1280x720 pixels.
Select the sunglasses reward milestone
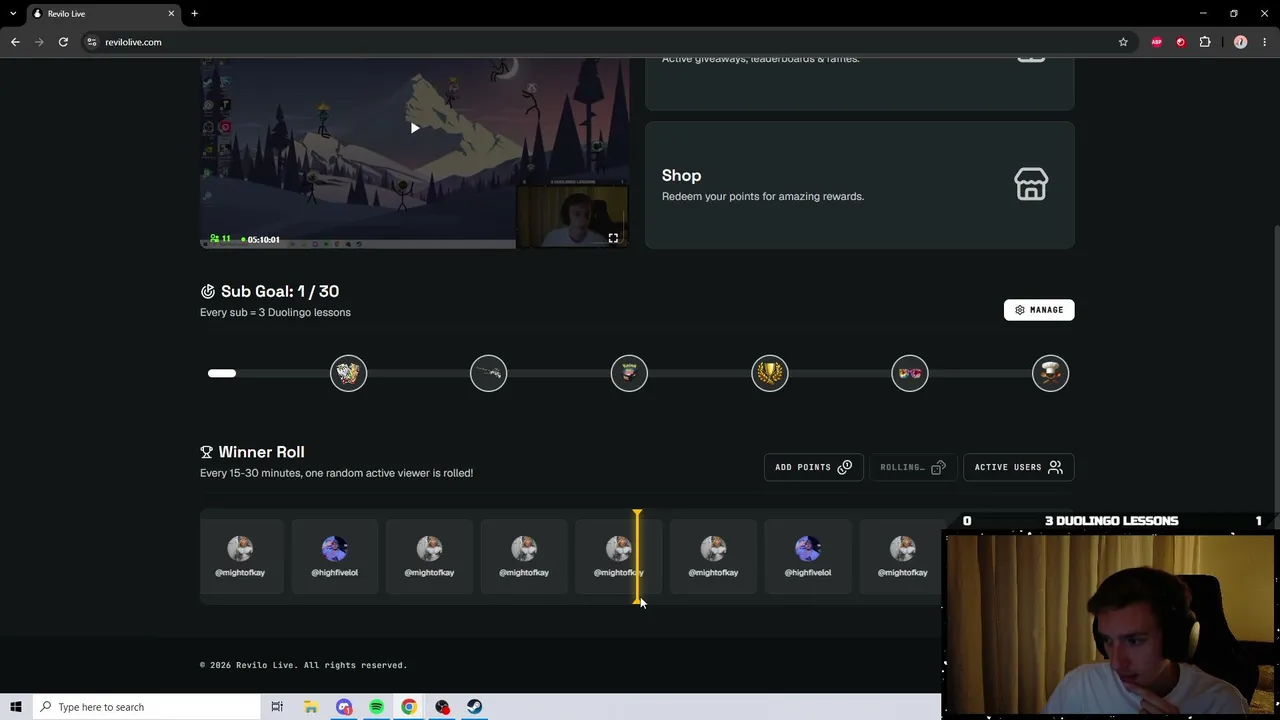click(910, 373)
